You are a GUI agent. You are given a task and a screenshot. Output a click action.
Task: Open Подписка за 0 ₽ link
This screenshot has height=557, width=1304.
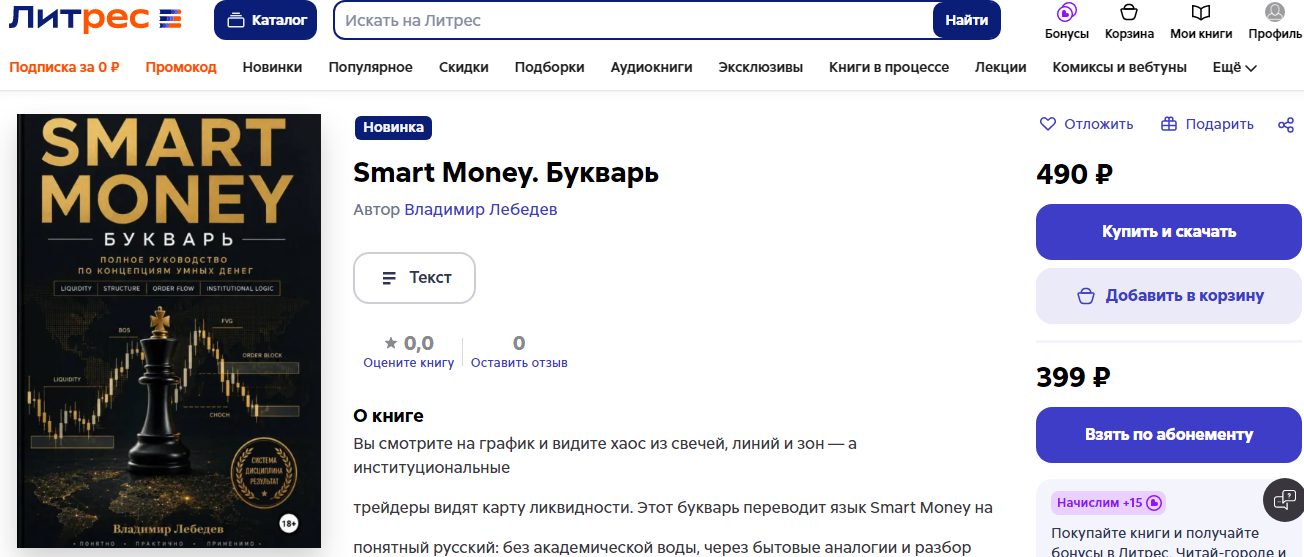[x=64, y=67]
